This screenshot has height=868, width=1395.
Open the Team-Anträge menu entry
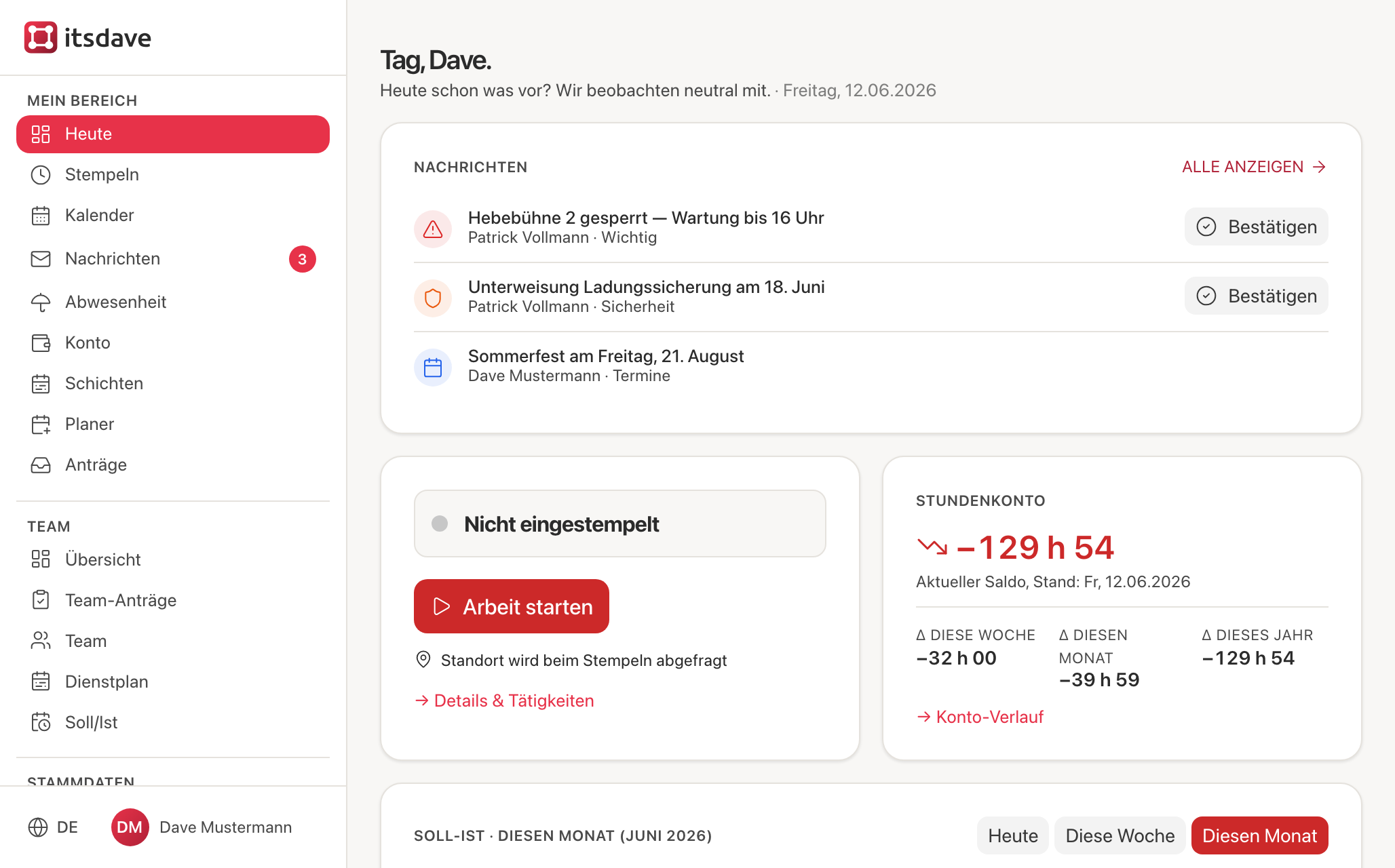click(x=173, y=600)
